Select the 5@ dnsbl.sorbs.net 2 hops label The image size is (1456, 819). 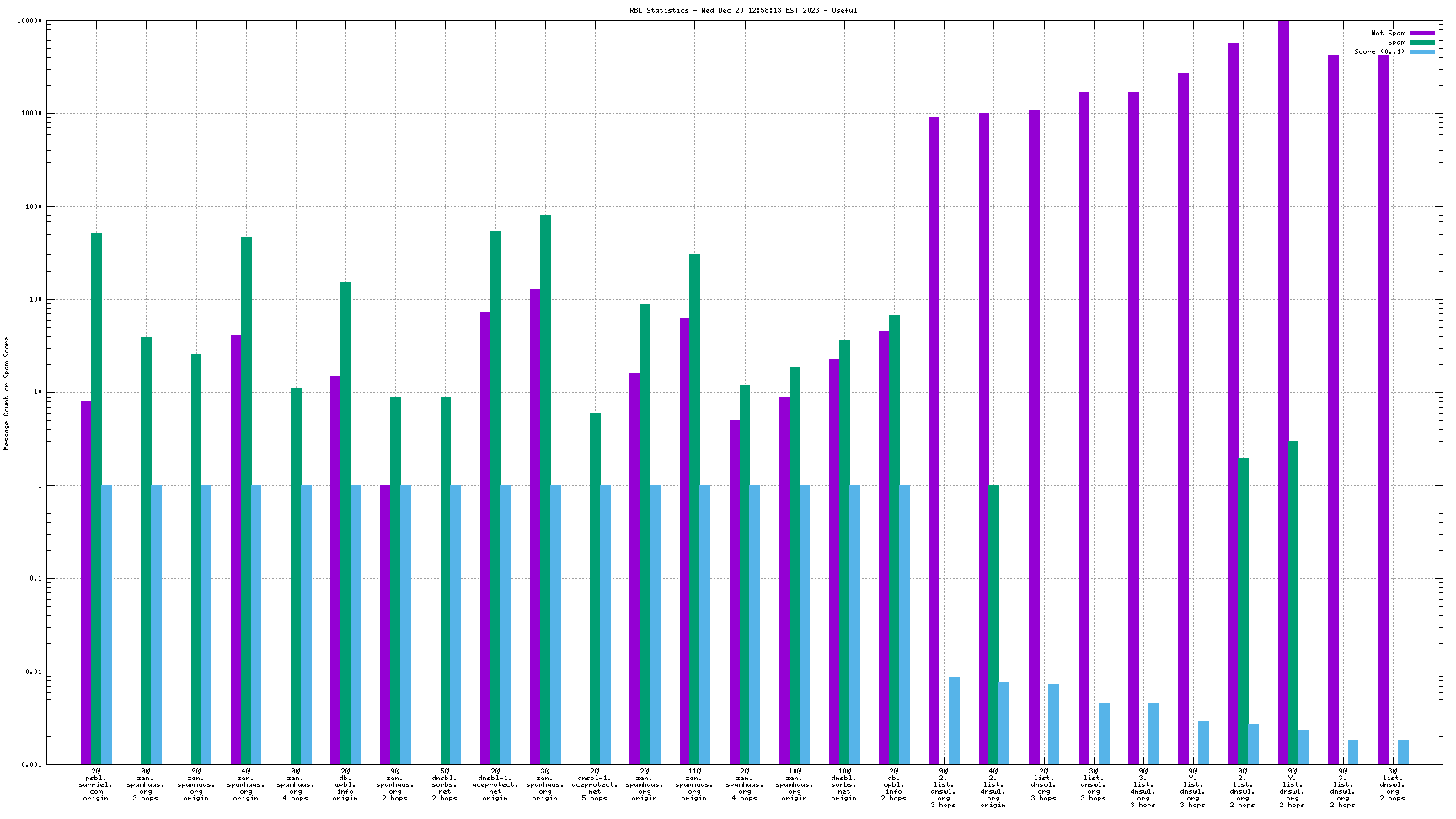445,784
